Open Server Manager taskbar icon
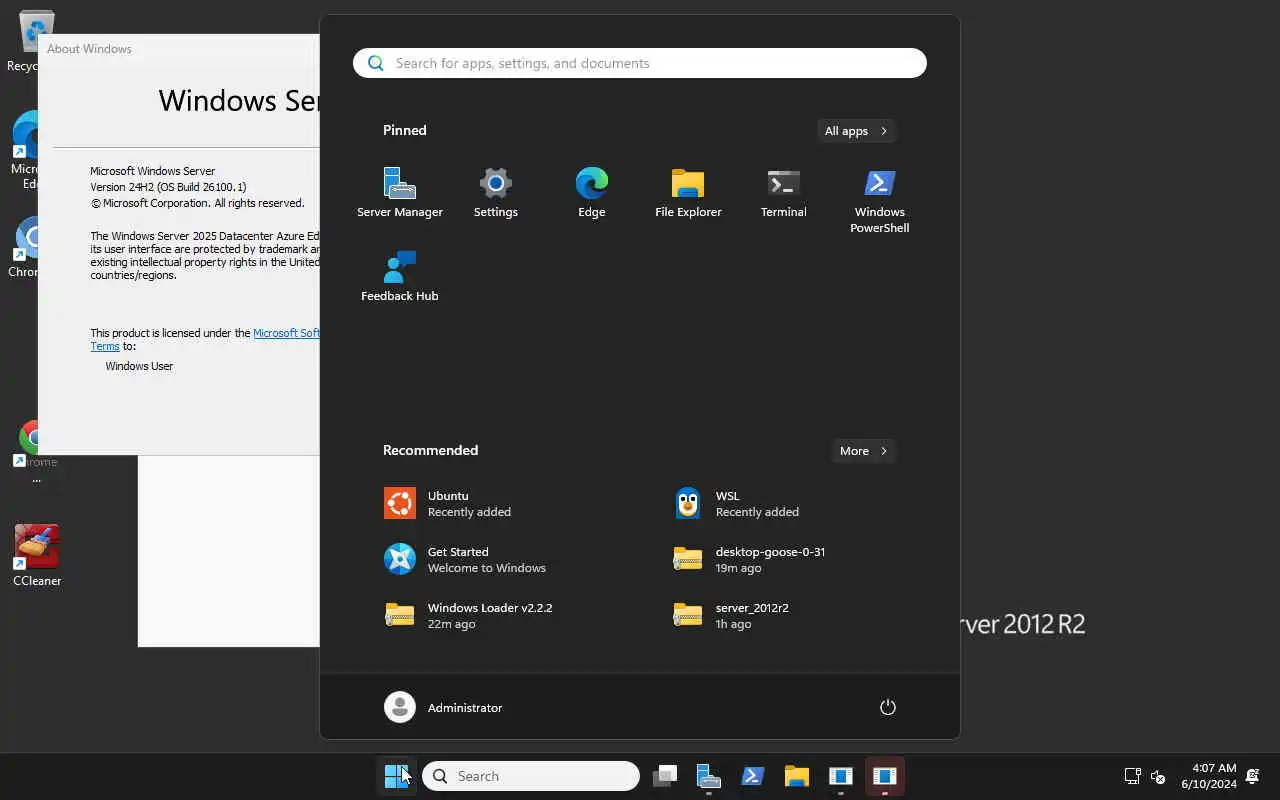 709,776
